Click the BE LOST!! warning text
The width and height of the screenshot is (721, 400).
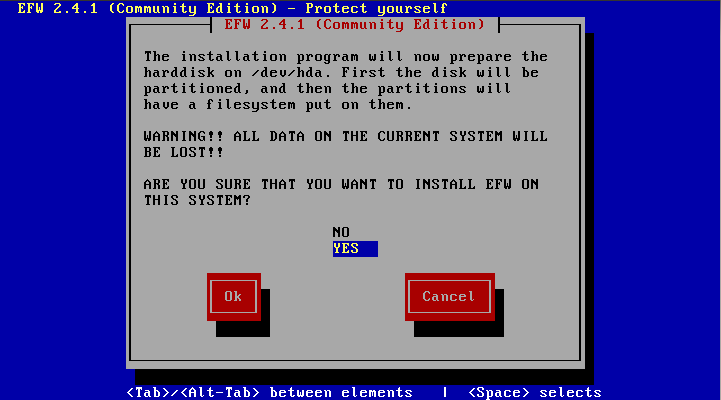pyautogui.click(x=183, y=153)
